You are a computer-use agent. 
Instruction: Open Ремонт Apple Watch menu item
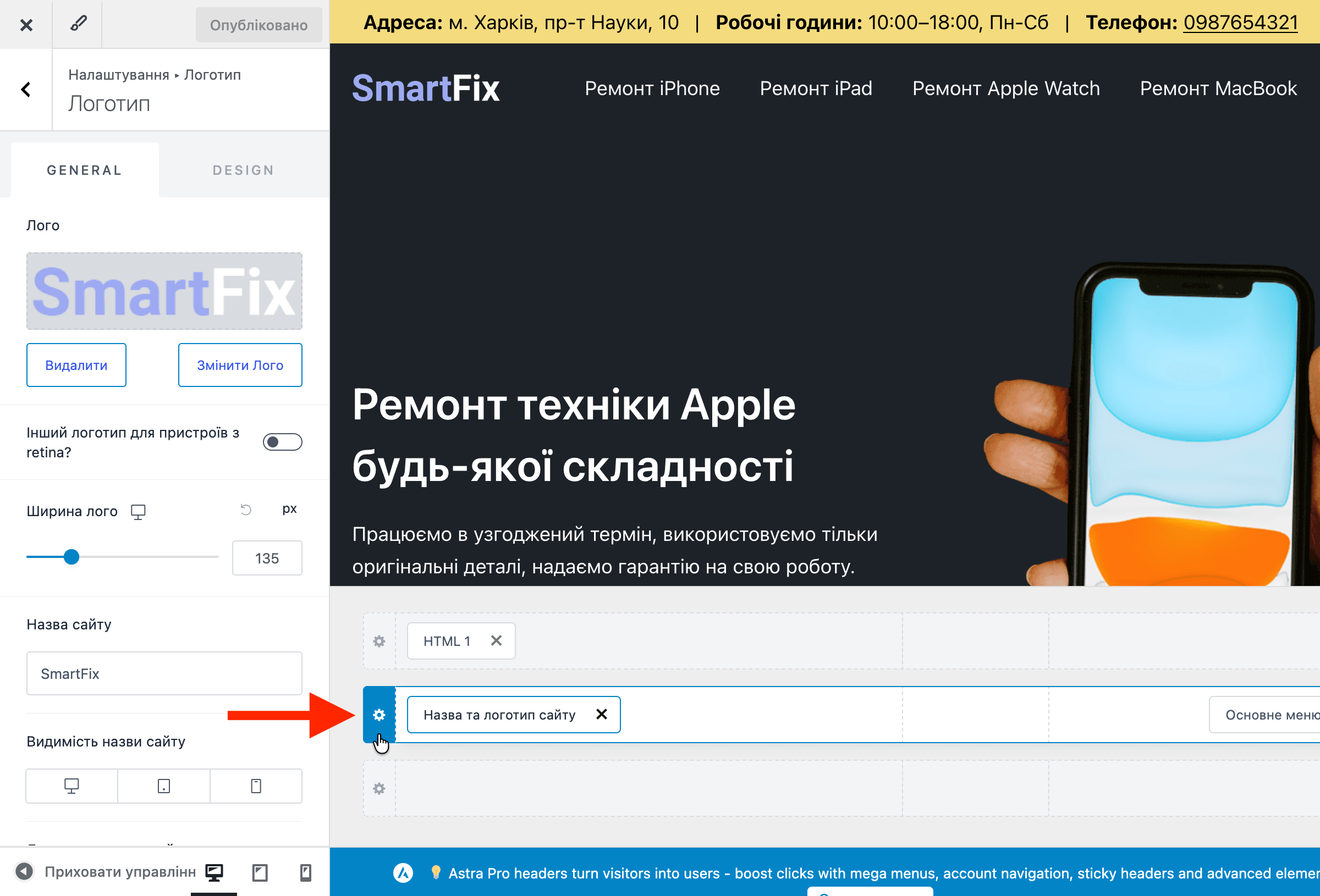click(x=1006, y=88)
